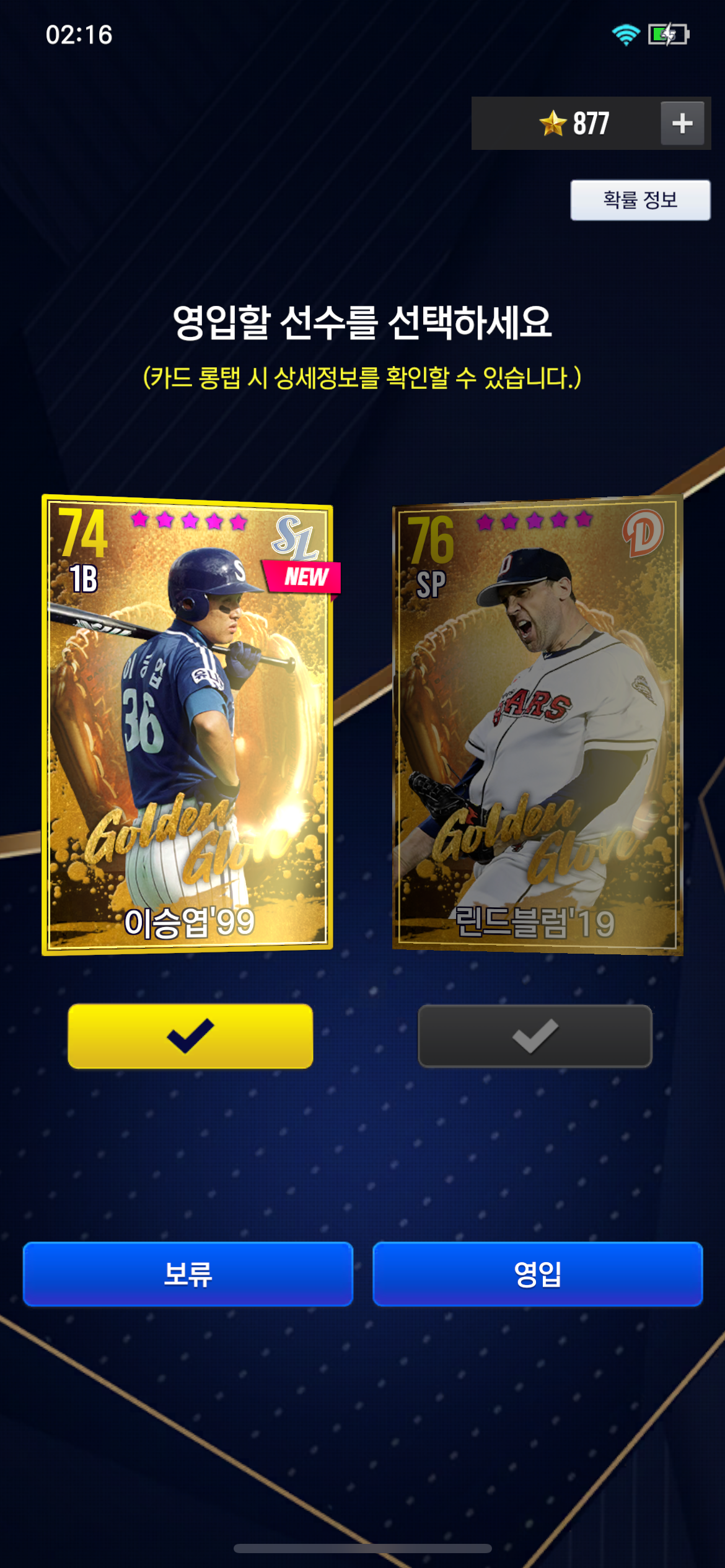Screen dimensions: 725x1568
Task: Tap the purple star grade on 린드블럼 card
Action: pyautogui.click(x=535, y=520)
